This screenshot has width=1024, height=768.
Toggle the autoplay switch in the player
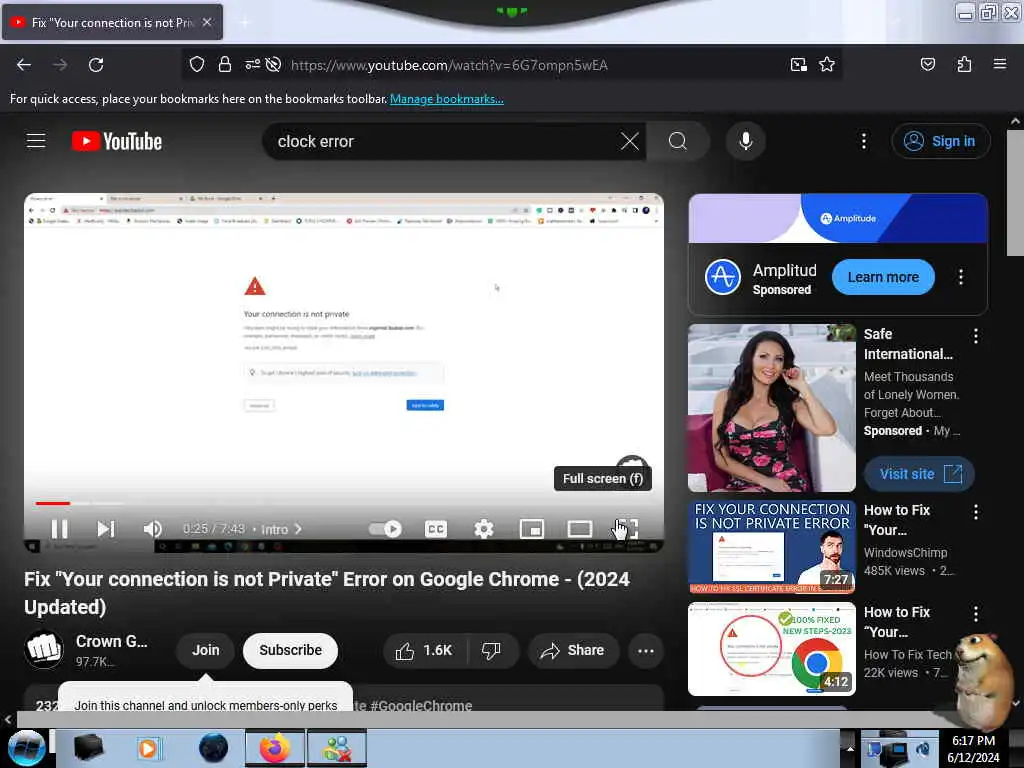pyautogui.click(x=385, y=528)
